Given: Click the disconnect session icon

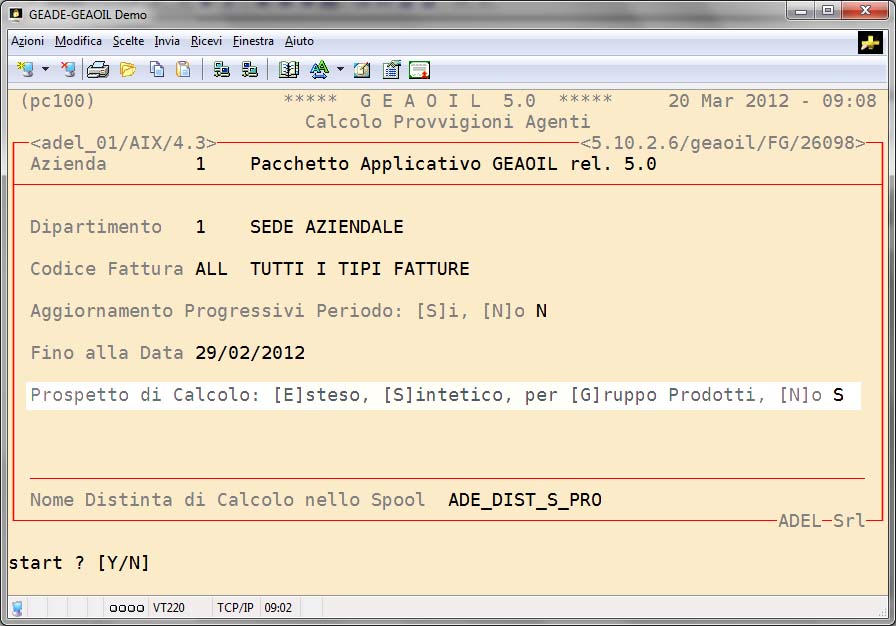Looking at the screenshot, I should [67, 69].
